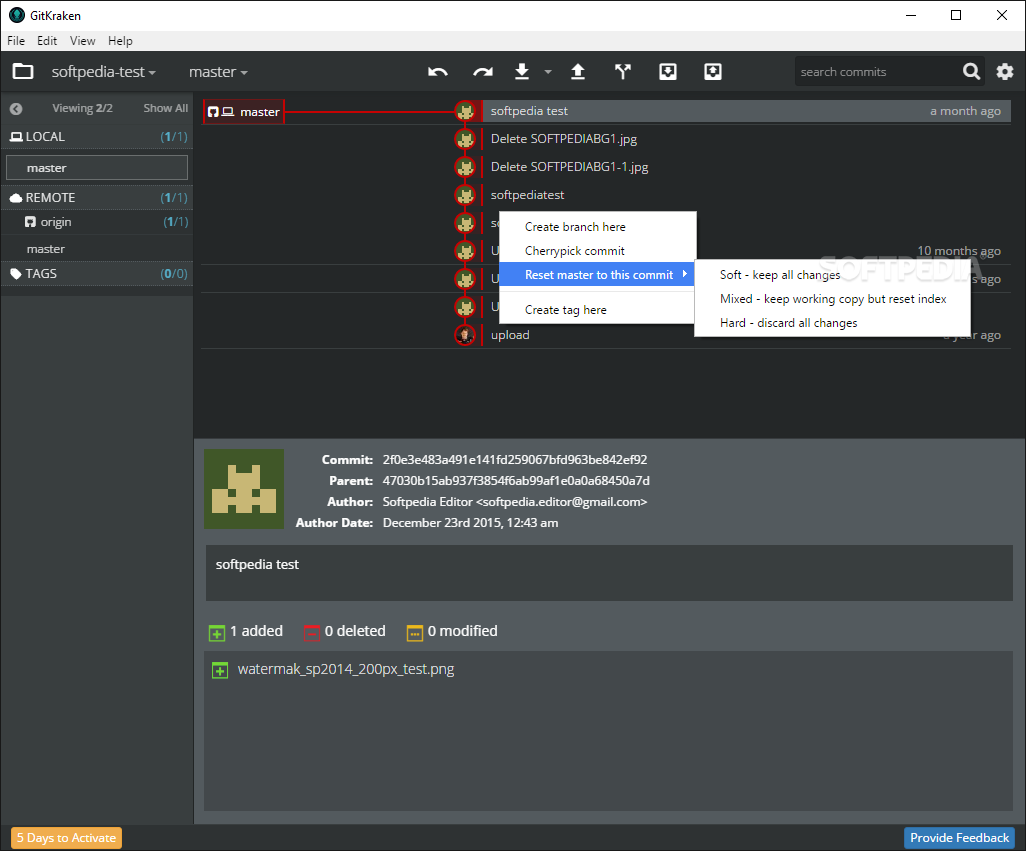This screenshot has width=1026, height=851.
Task: Open the View menu
Action: (82, 41)
